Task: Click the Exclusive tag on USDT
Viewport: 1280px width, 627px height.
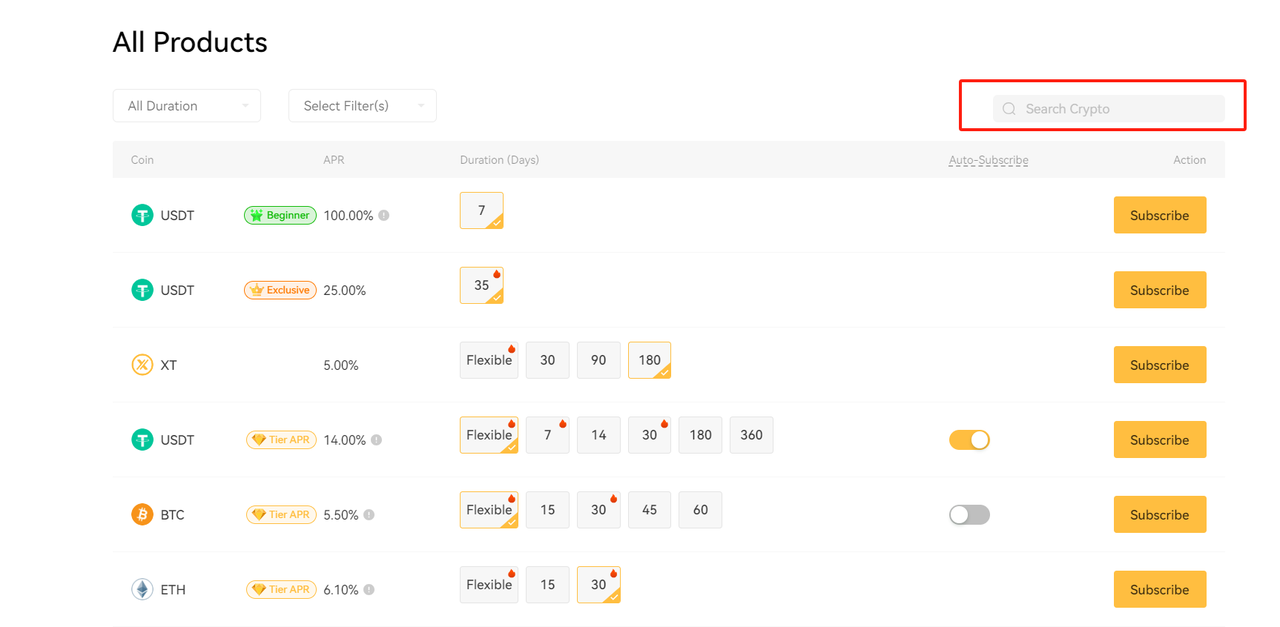Action: pos(280,290)
